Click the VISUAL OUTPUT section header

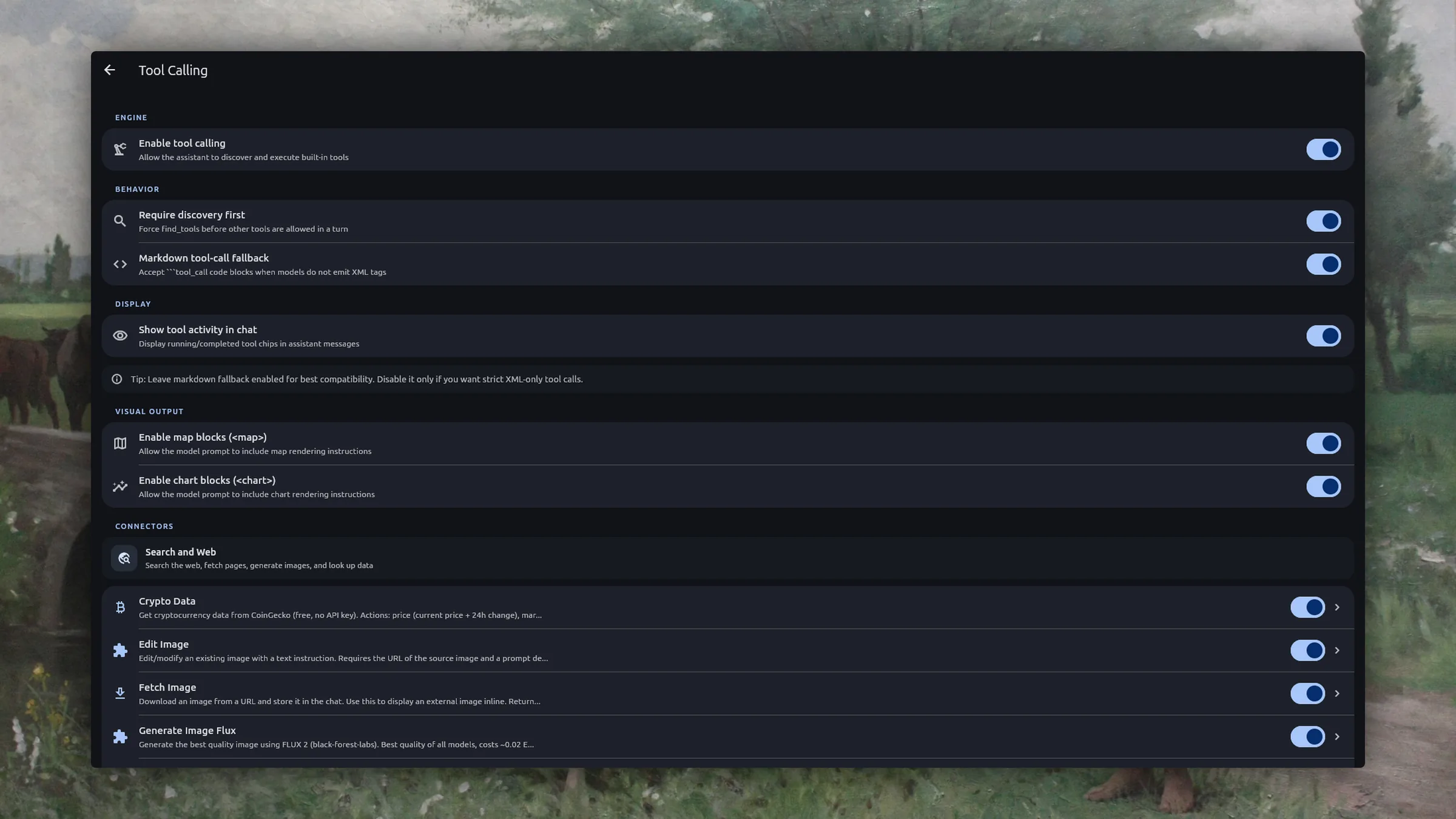click(149, 411)
